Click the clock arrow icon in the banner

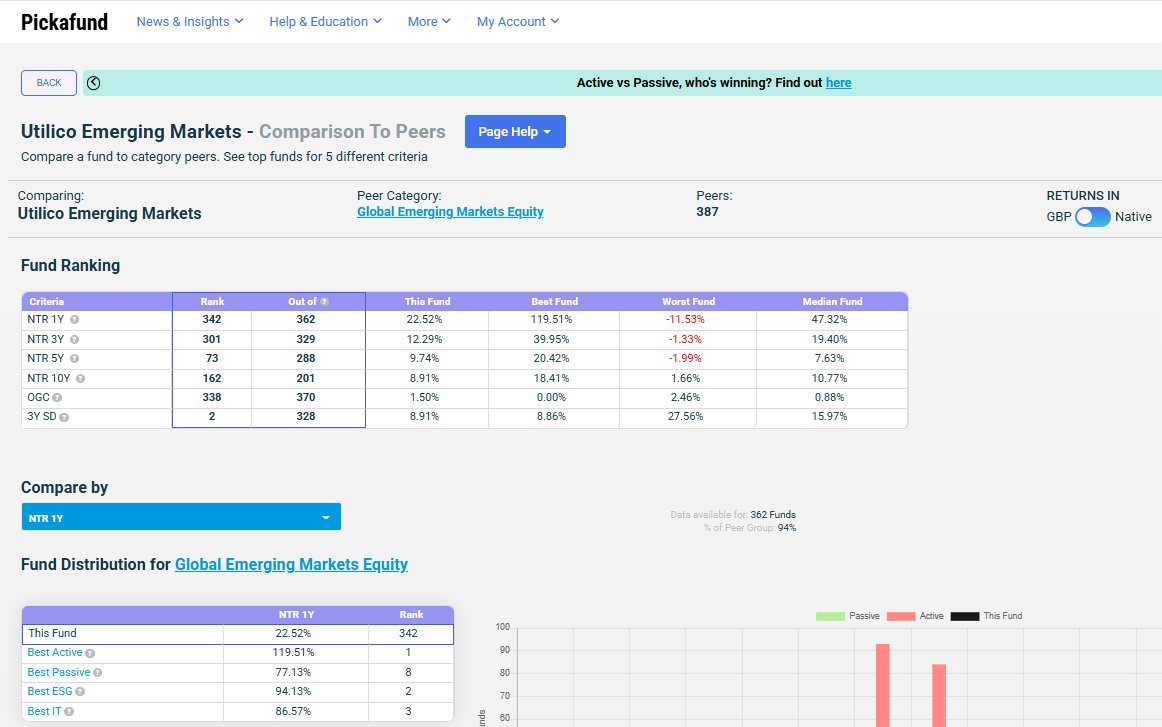[x=93, y=83]
